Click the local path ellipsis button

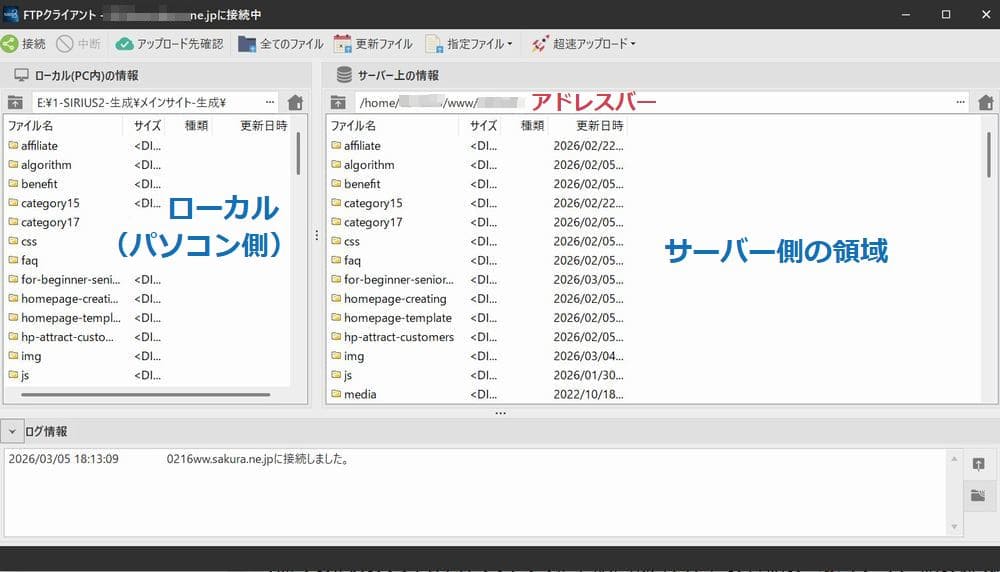270,102
